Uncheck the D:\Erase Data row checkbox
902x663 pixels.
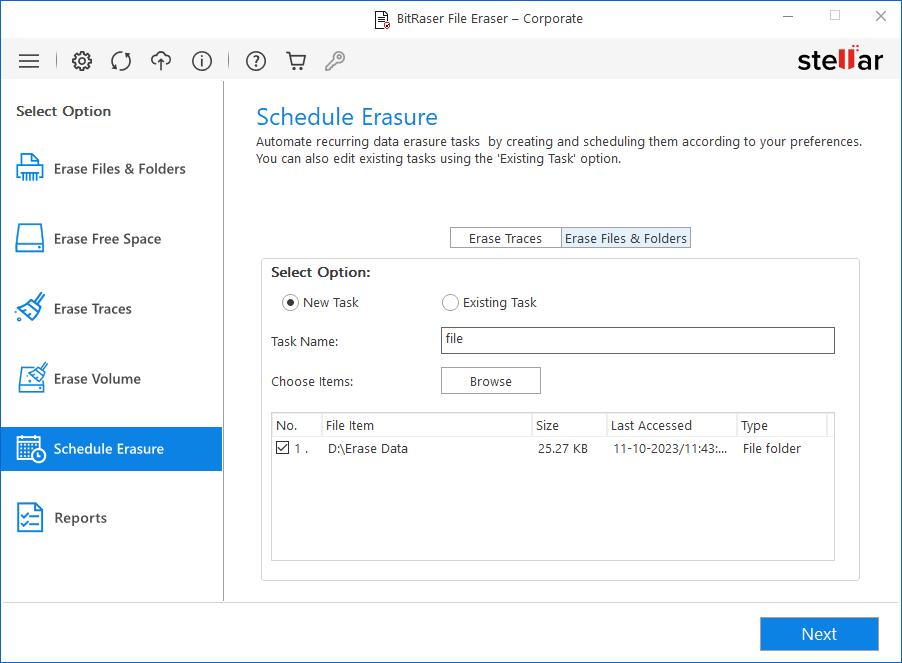282,447
